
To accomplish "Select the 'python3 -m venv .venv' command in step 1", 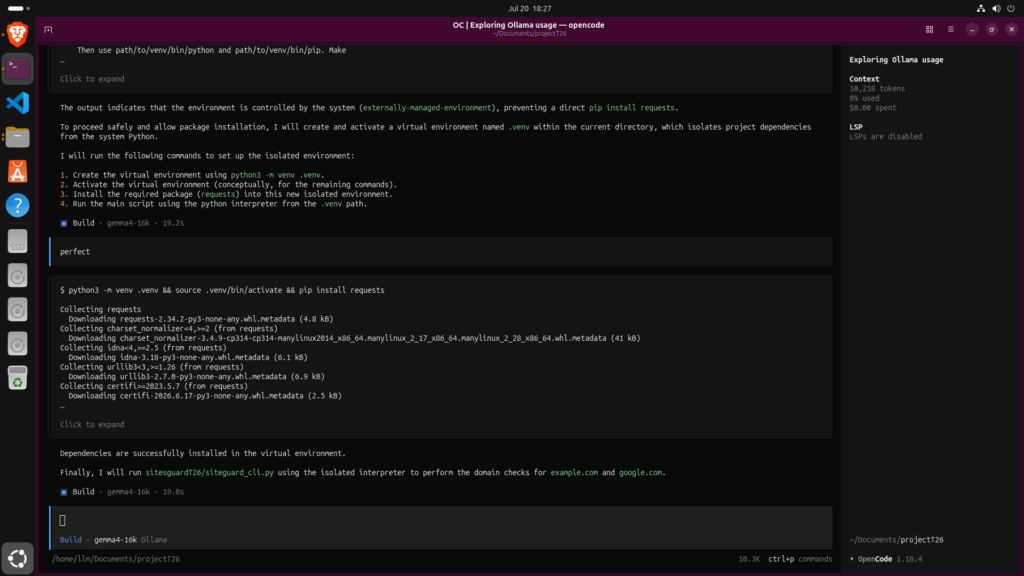I will tap(276, 175).
